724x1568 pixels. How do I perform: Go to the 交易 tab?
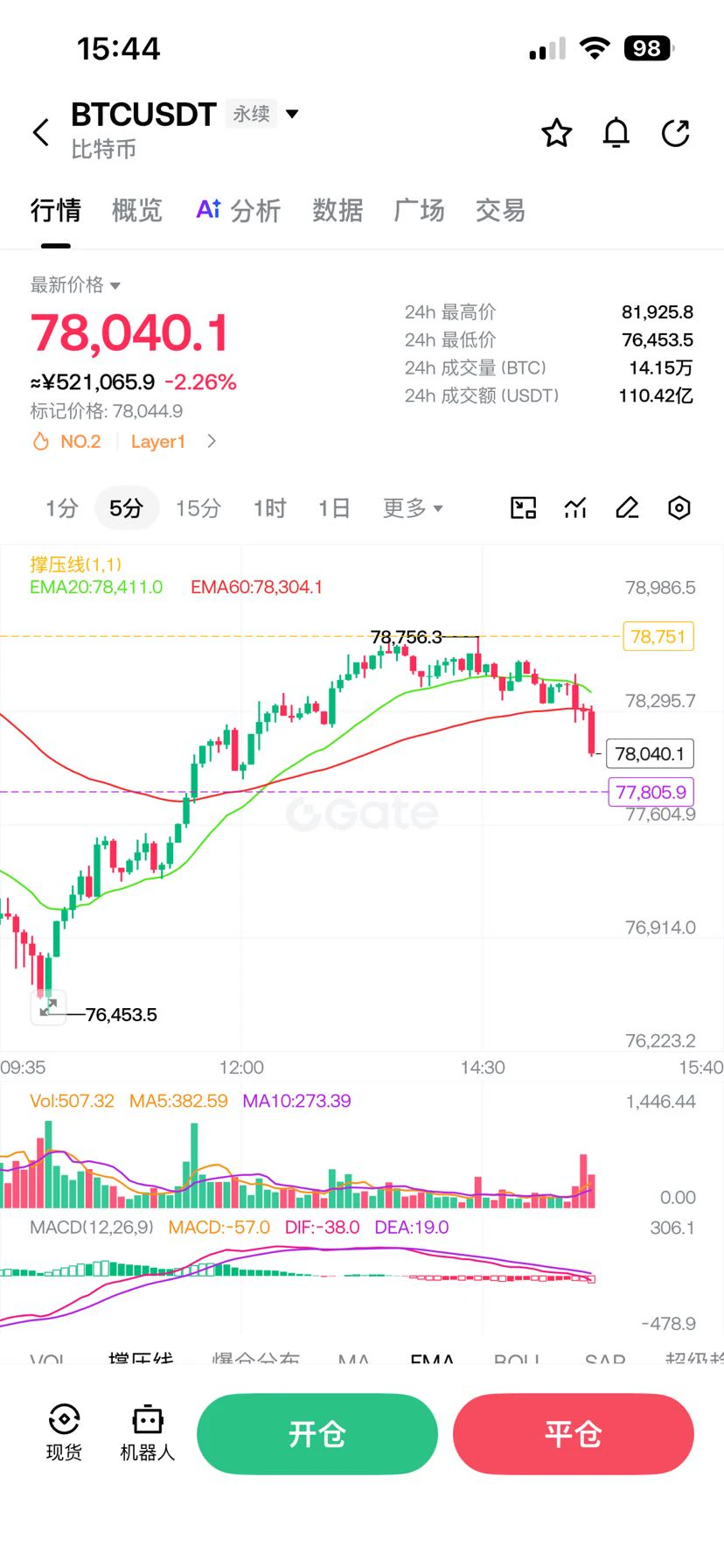pos(500,210)
